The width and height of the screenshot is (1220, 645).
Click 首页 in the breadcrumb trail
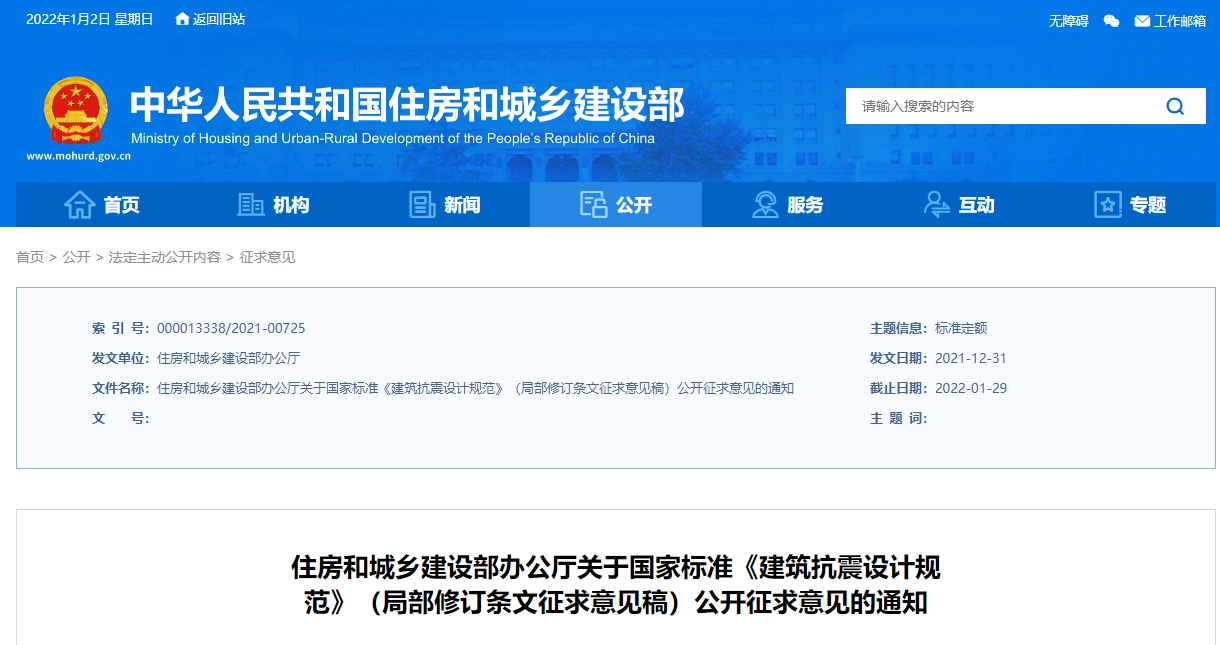pyautogui.click(x=30, y=257)
